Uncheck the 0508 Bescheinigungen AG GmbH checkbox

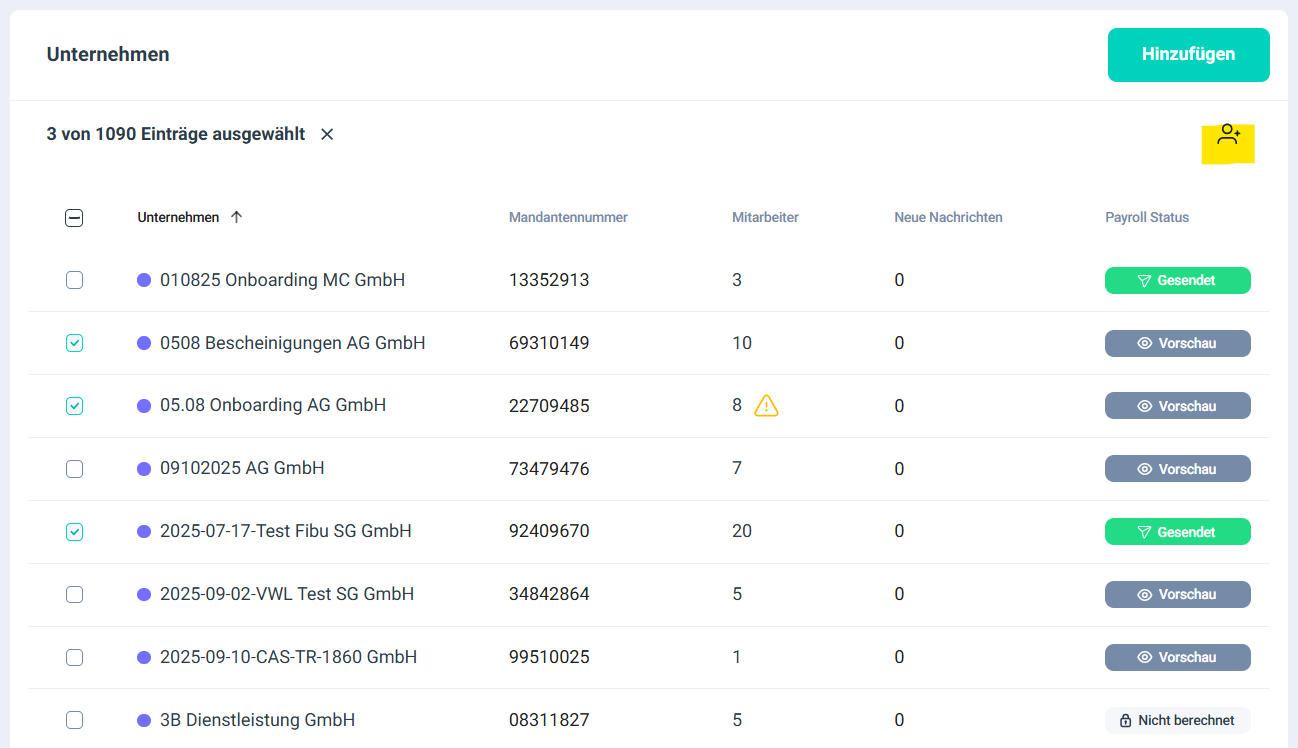(75, 343)
